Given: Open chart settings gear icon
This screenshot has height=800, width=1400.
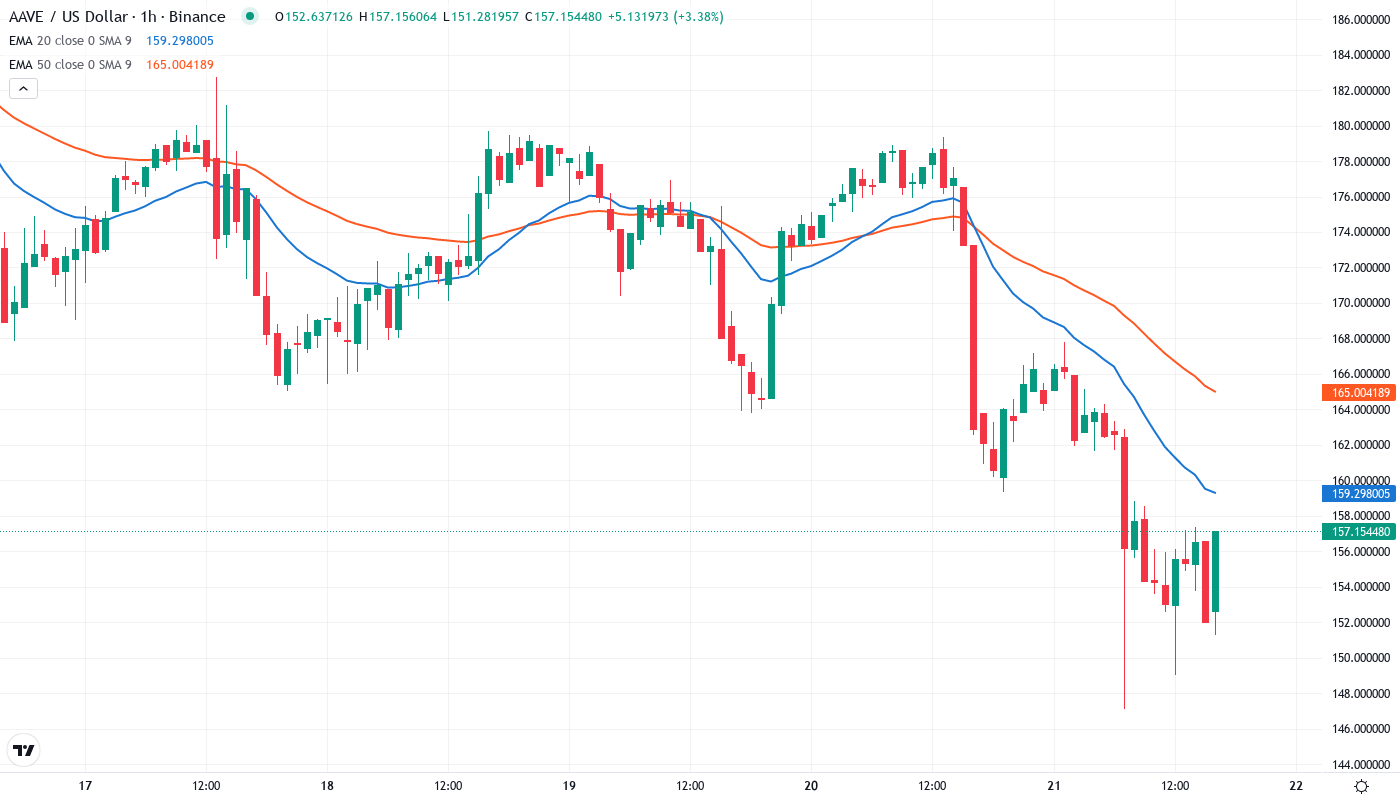Looking at the screenshot, I should tap(1361, 786).
